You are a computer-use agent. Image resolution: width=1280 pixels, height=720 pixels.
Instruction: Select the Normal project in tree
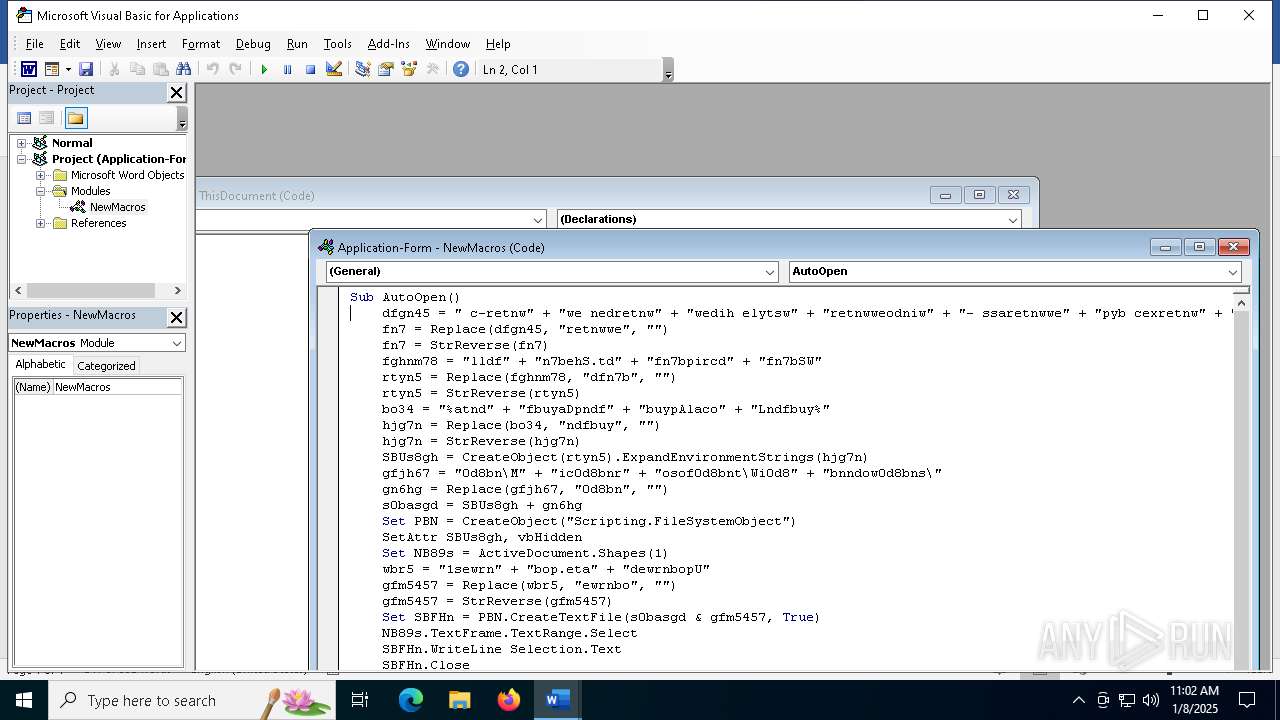click(x=71, y=143)
